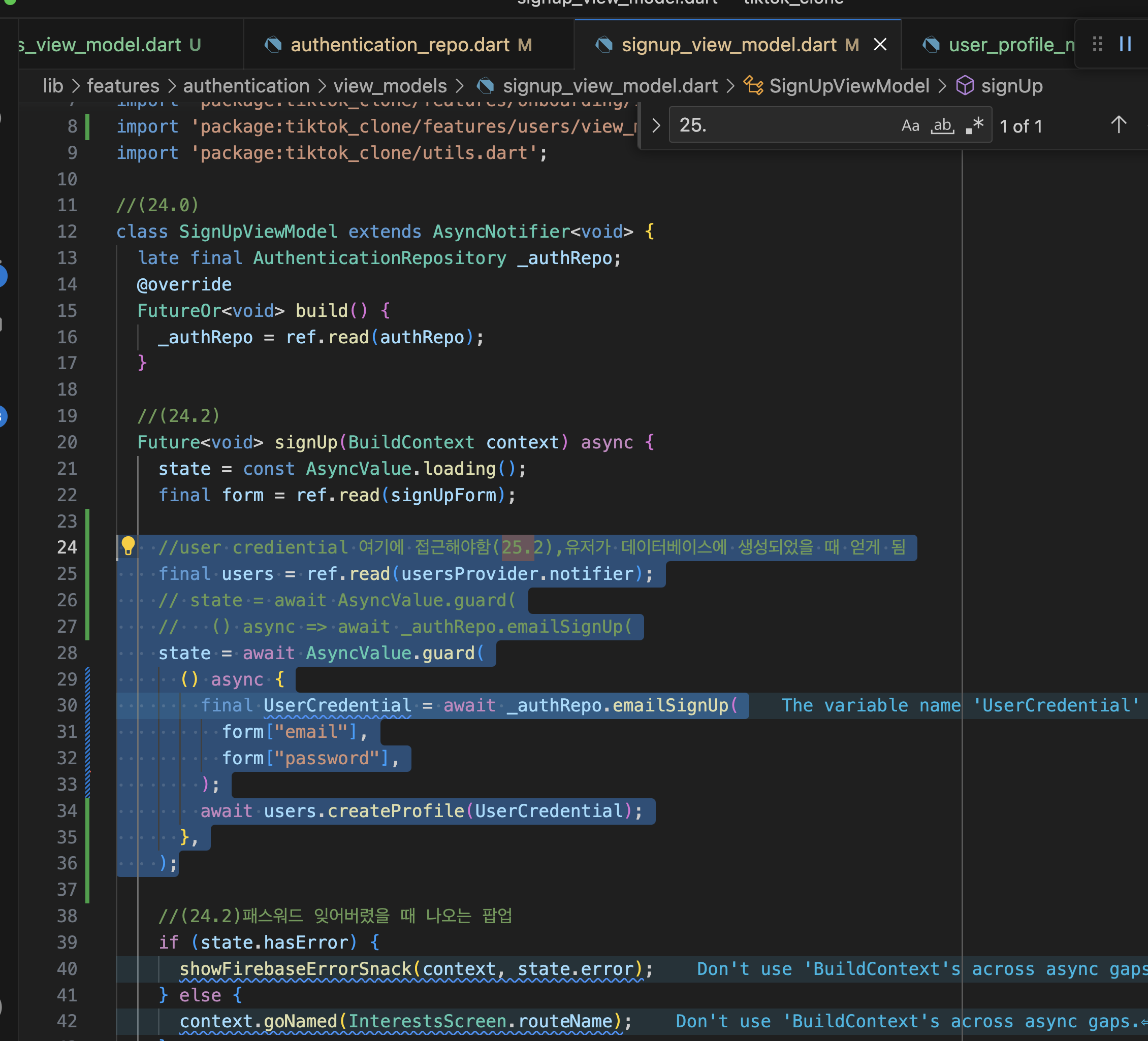The width and height of the screenshot is (1148, 1041).
Task: Open the view_models breadcrumb folder dropdown
Action: pos(390,86)
